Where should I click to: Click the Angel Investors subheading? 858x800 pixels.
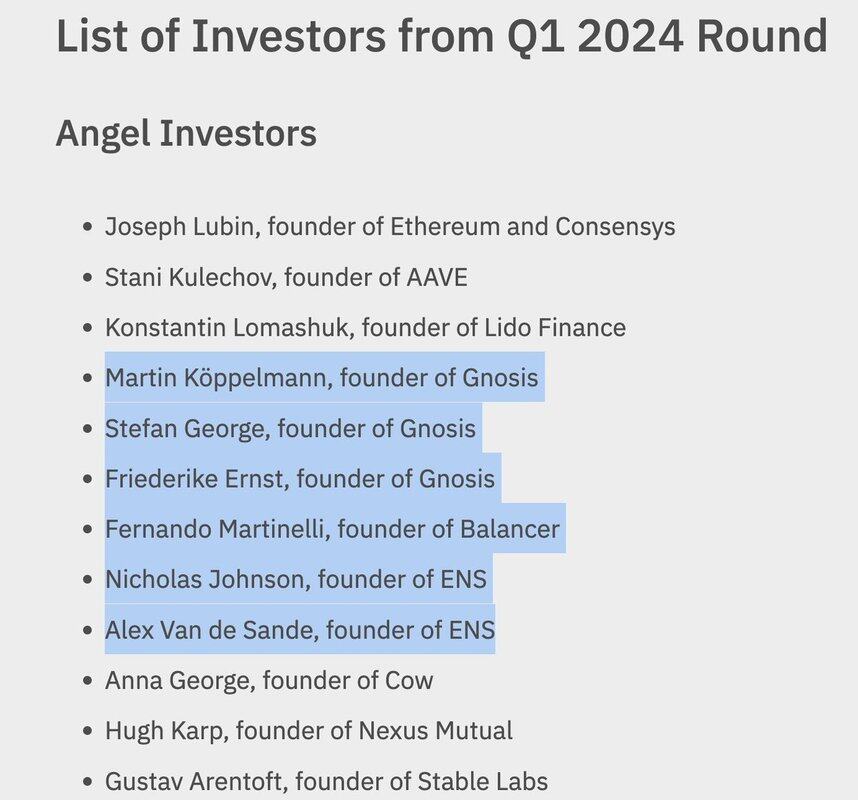click(186, 132)
